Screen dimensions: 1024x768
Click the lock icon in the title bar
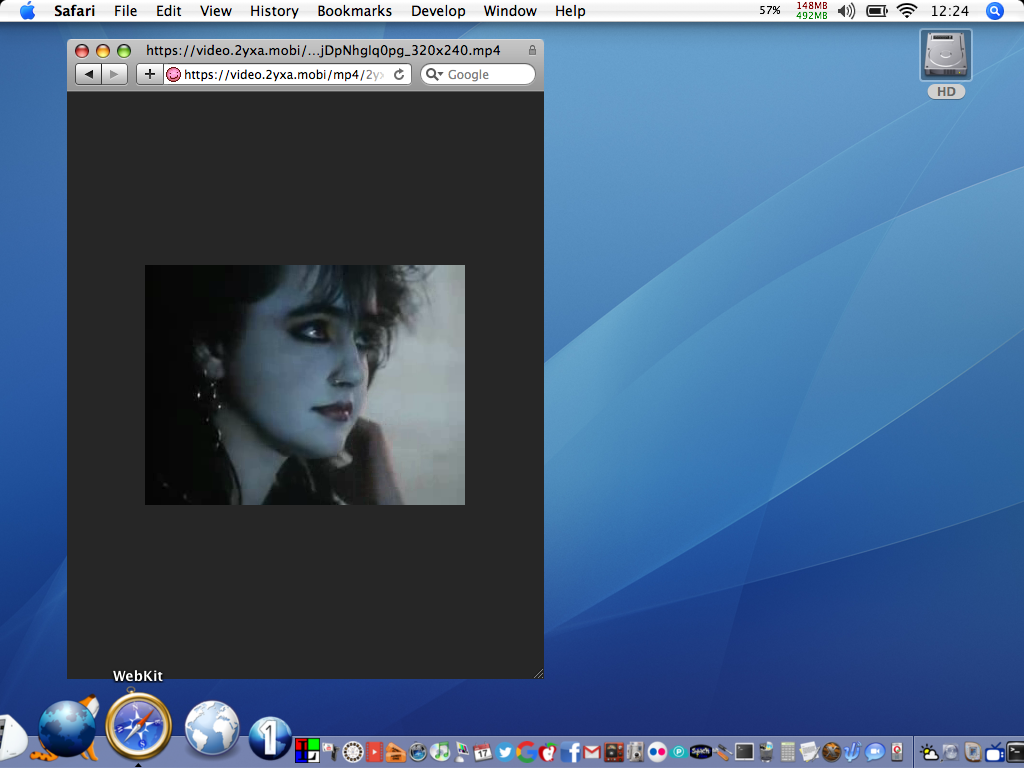[x=532, y=50]
